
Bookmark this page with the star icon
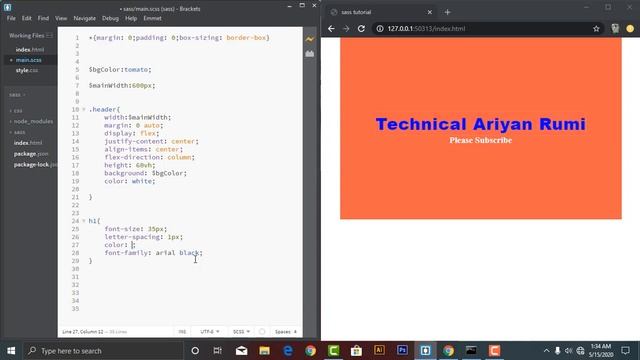(x=596, y=29)
